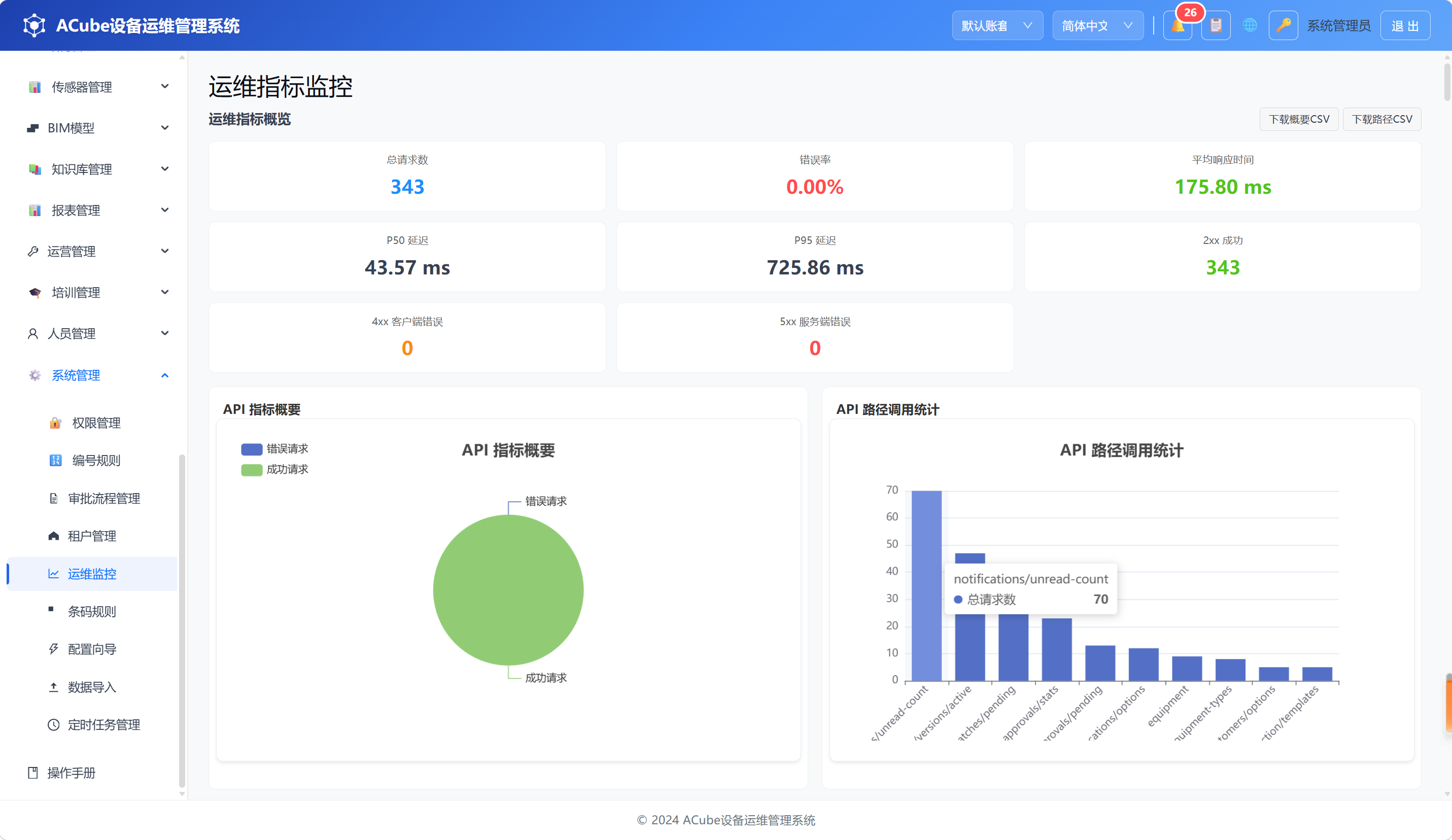This screenshot has width=1452, height=840.
Task: Click the 人员管理 person icon
Action: (33, 334)
